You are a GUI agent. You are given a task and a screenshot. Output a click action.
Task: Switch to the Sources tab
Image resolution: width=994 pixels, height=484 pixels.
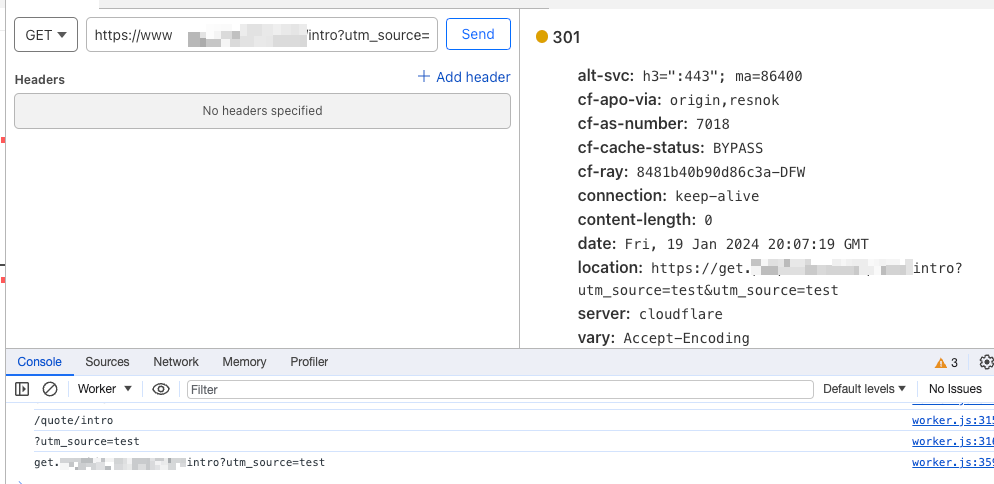107,362
